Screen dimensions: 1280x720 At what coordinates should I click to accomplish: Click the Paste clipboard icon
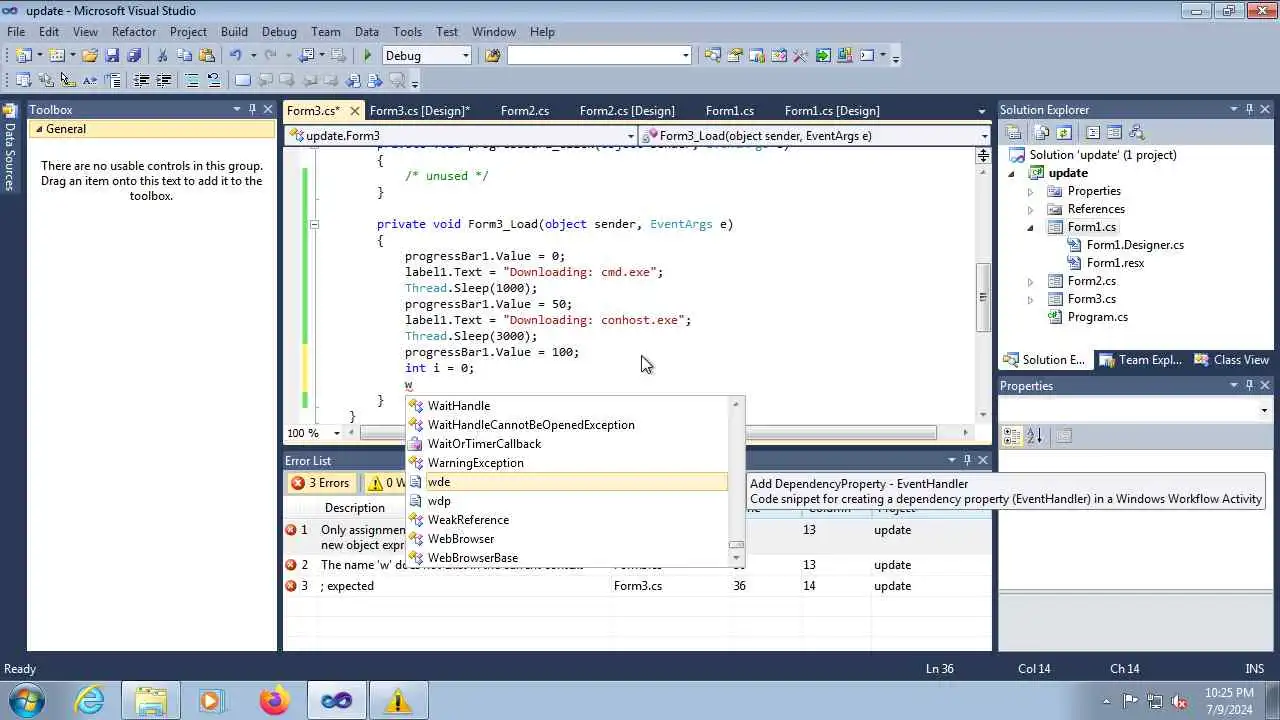(207, 56)
